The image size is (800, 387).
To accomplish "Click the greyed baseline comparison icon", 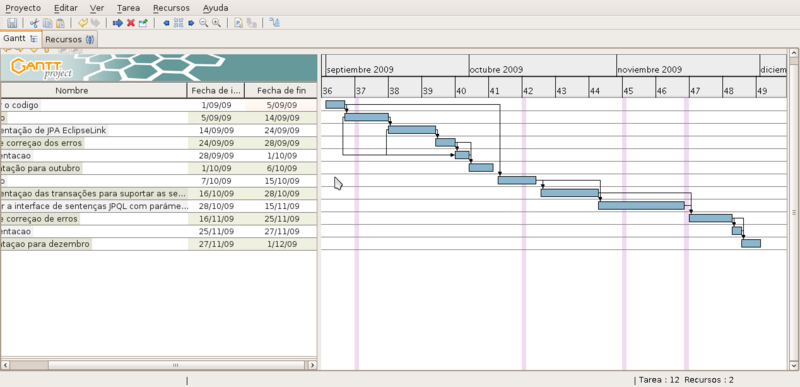I will (251, 23).
